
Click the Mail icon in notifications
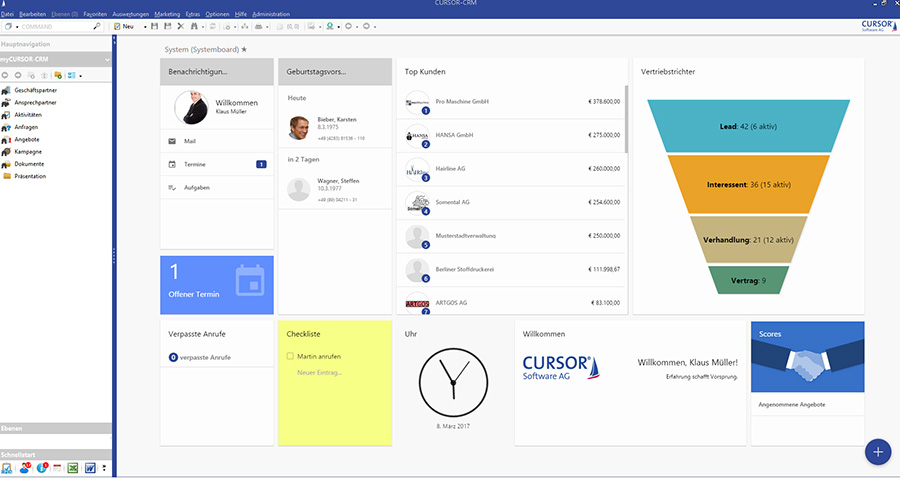coord(173,141)
